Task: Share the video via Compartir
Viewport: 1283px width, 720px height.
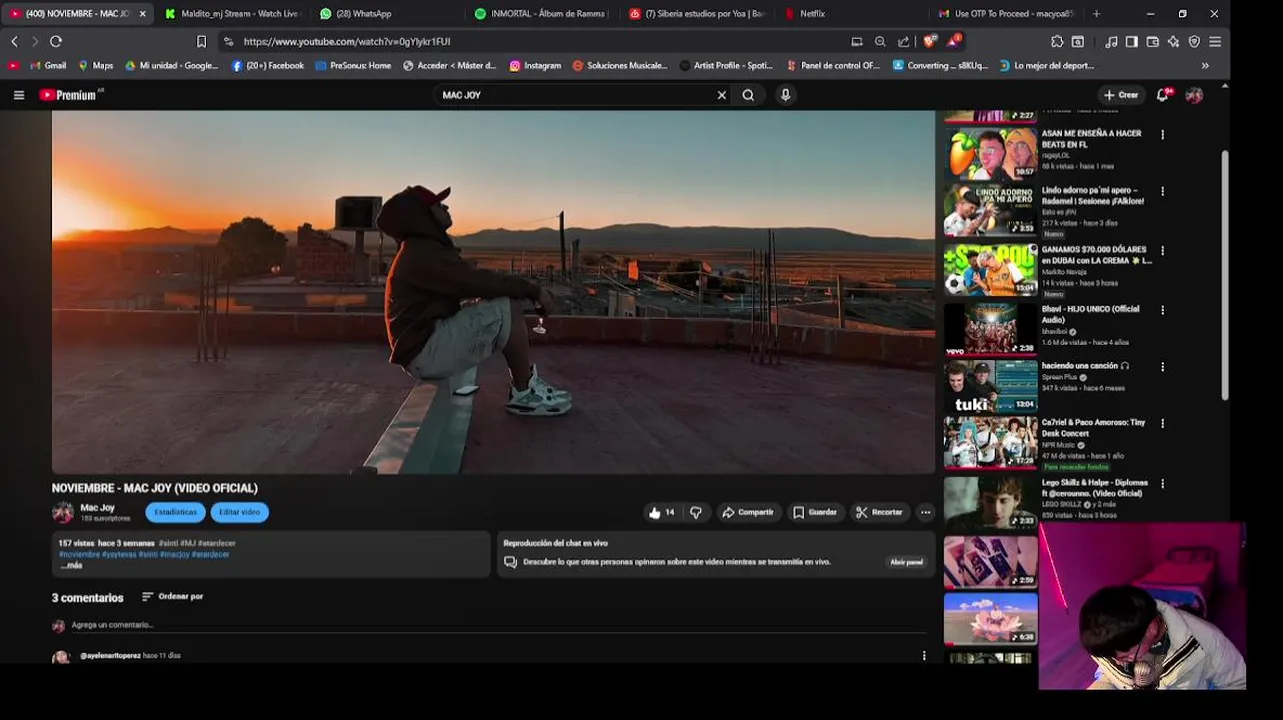Action: point(748,512)
